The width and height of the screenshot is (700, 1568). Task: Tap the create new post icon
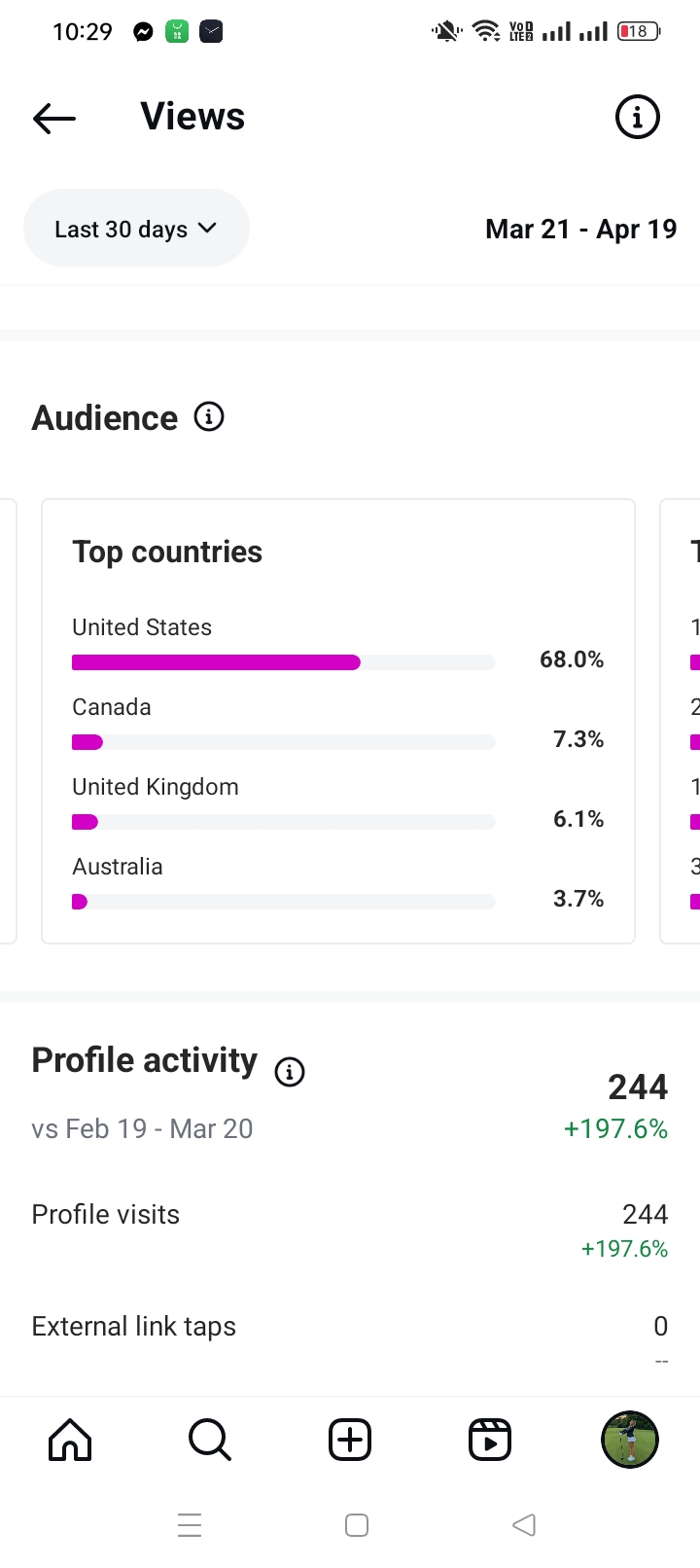tap(350, 1440)
